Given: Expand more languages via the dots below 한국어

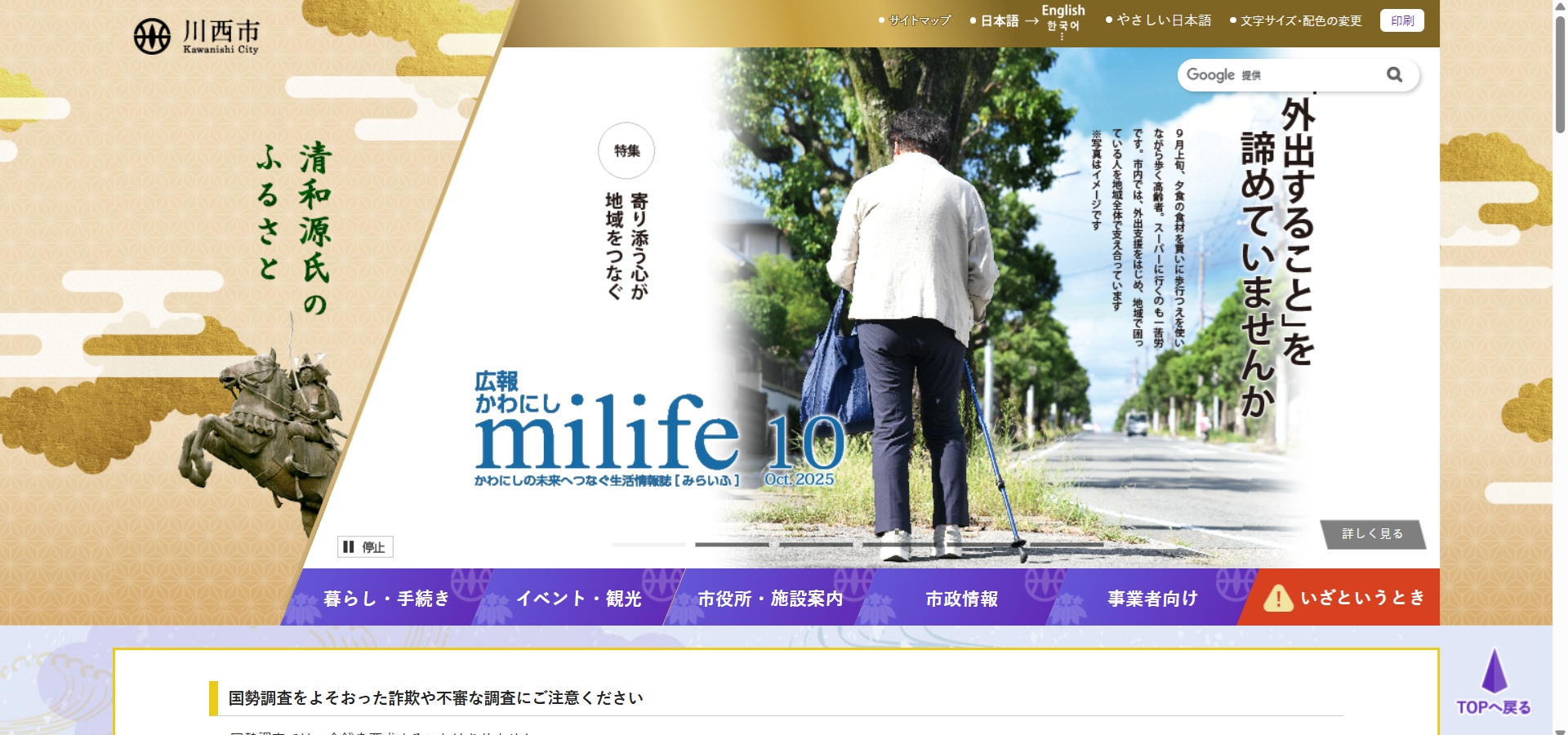Looking at the screenshot, I should click(1062, 37).
